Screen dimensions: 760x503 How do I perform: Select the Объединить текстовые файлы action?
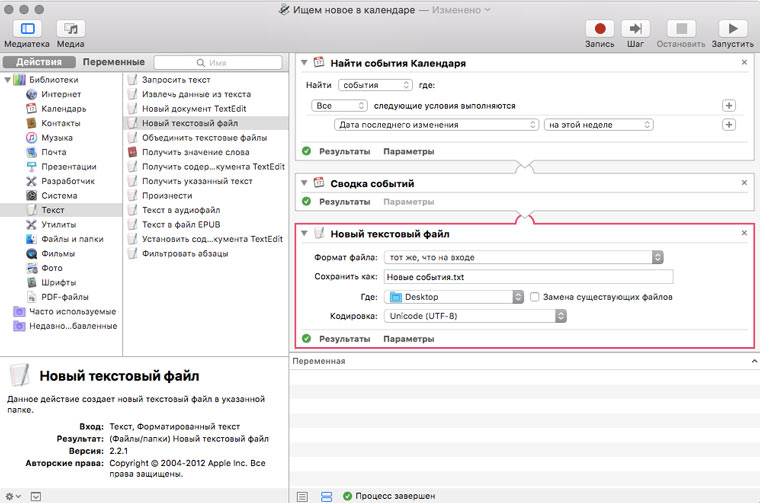point(204,138)
